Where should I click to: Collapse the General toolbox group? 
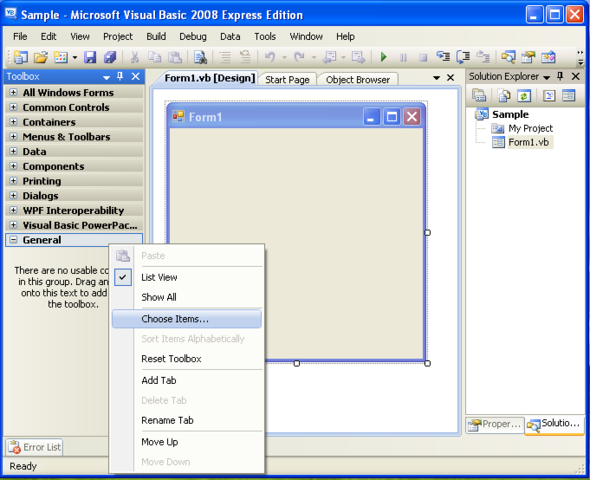[x=13, y=240]
